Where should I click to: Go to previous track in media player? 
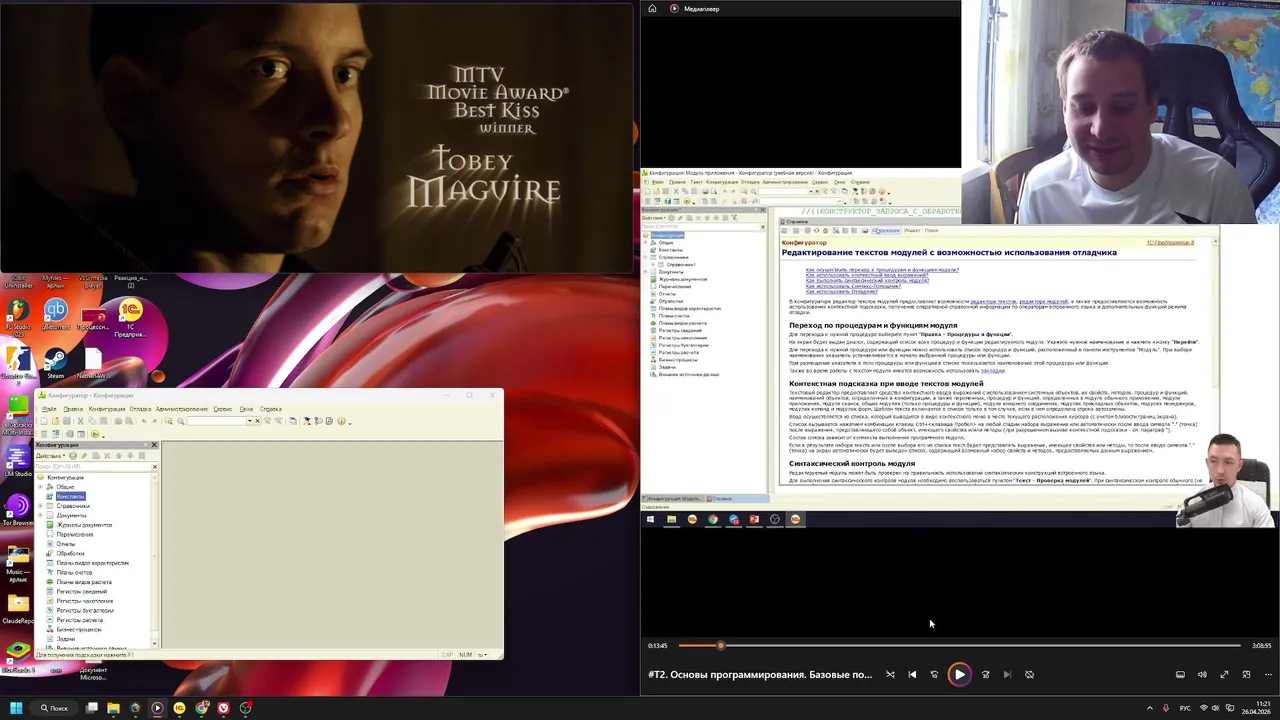click(912, 674)
